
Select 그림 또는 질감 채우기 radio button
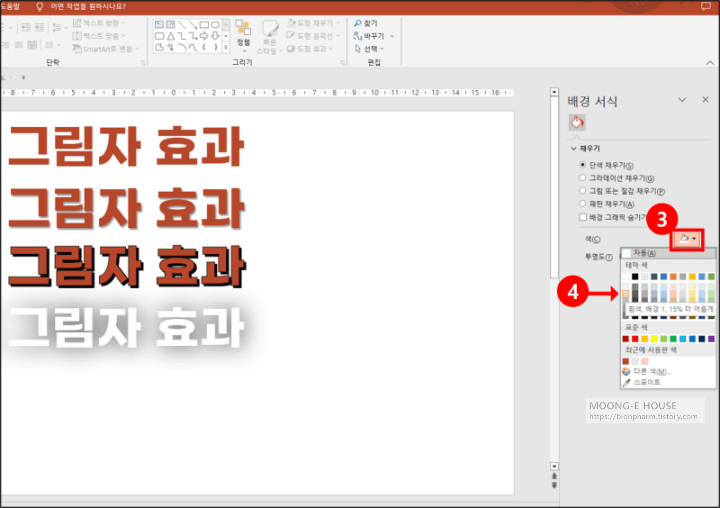tap(583, 191)
